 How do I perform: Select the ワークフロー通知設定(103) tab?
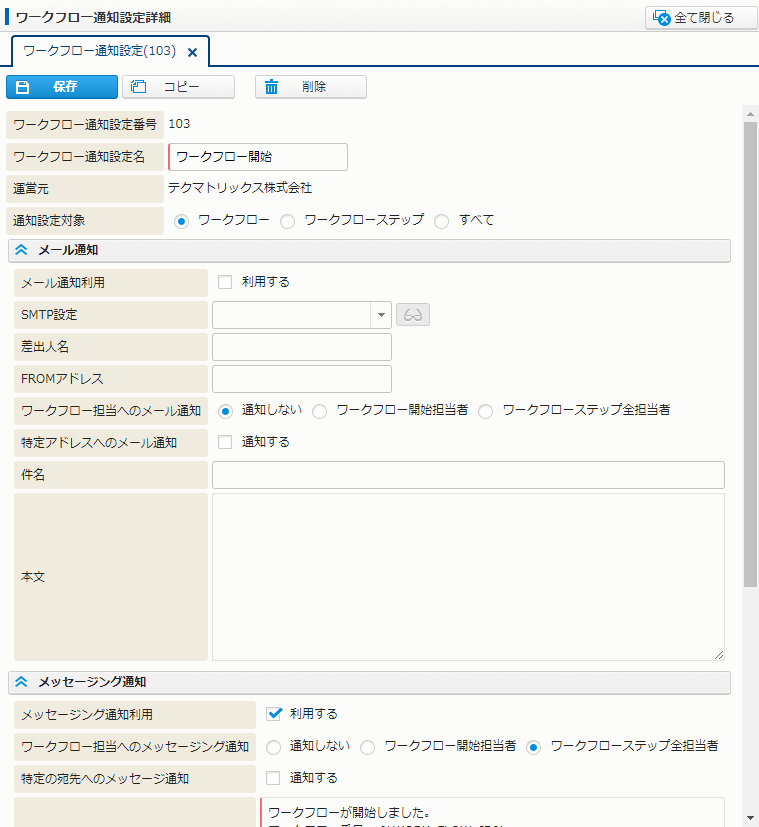pos(98,51)
